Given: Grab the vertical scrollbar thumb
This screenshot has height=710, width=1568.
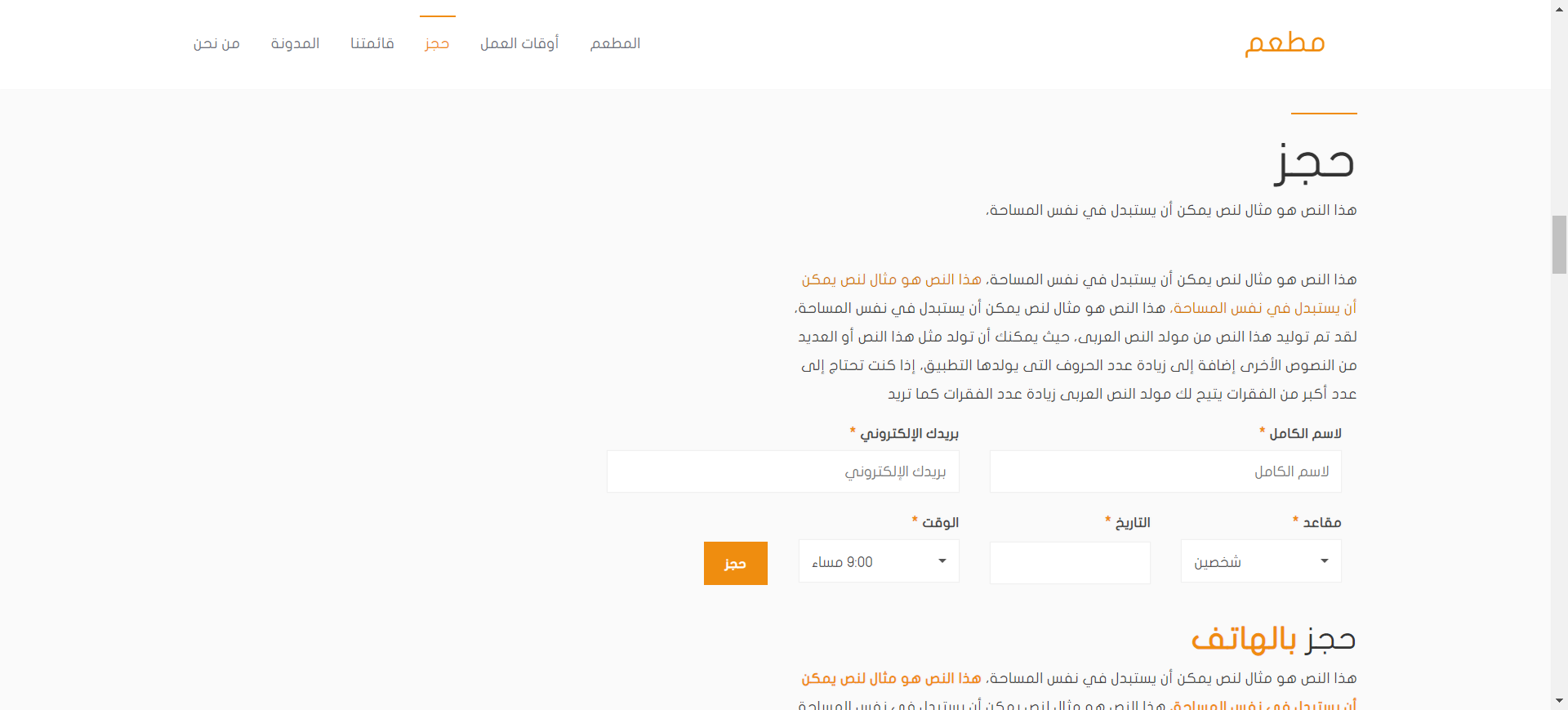Looking at the screenshot, I should [x=1559, y=244].
